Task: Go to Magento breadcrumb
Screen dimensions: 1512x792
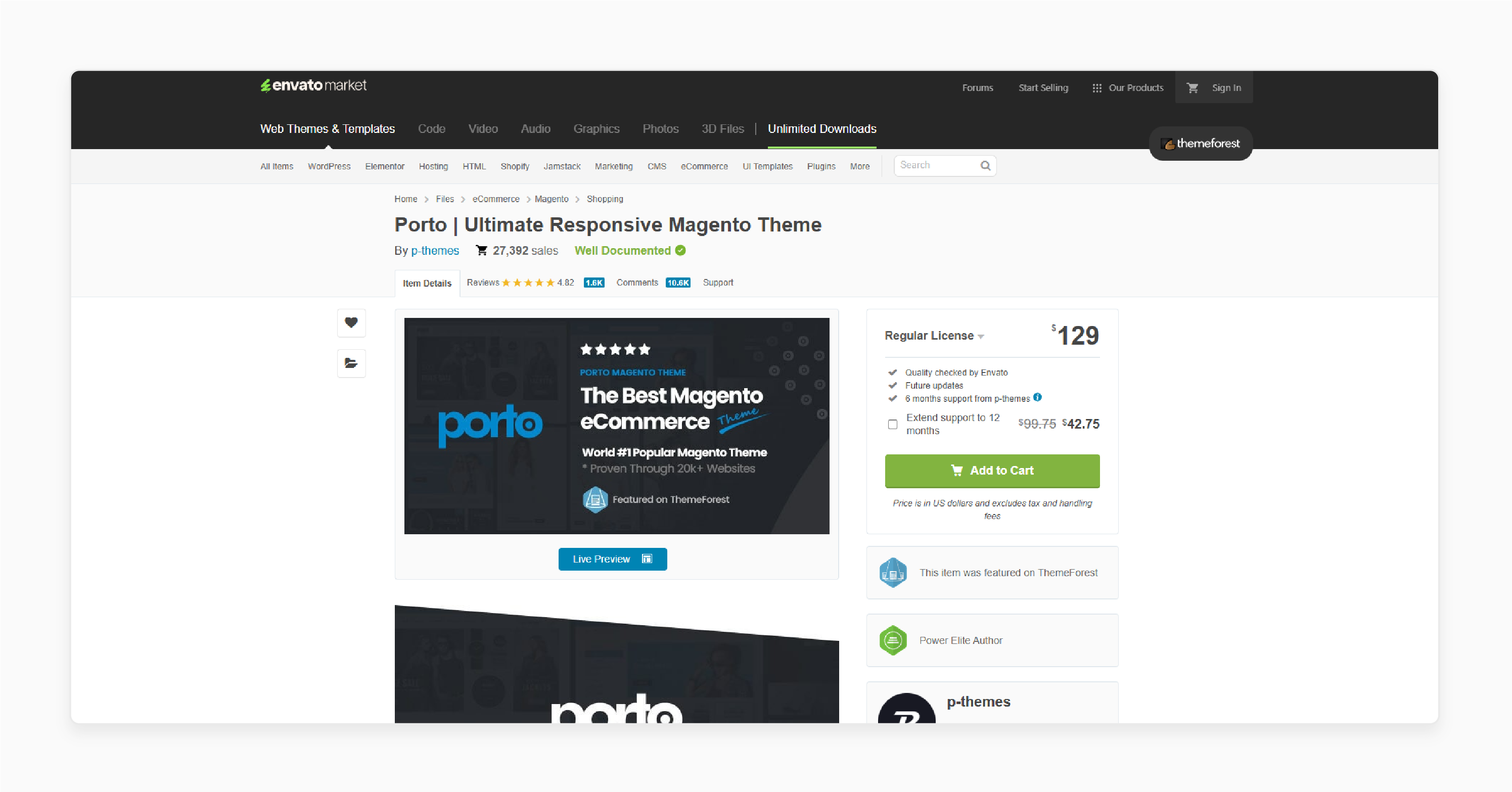Action: tap(551, 200)
